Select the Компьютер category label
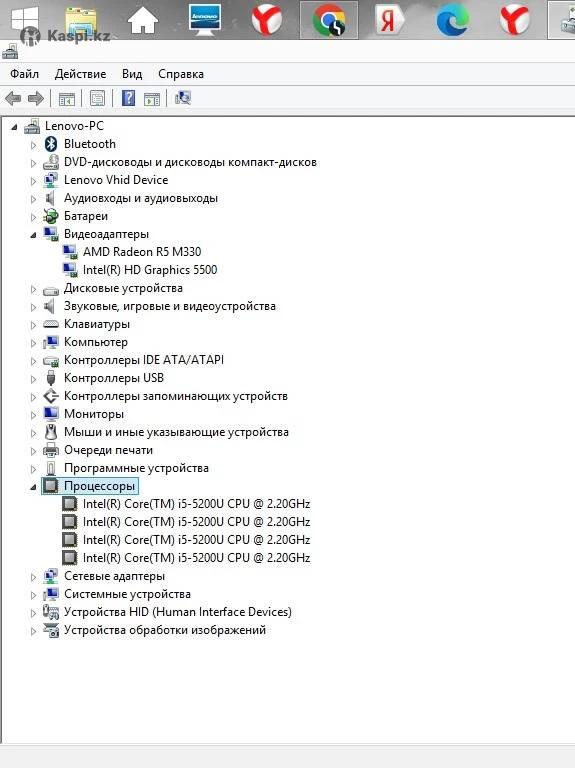 point(96,342)
